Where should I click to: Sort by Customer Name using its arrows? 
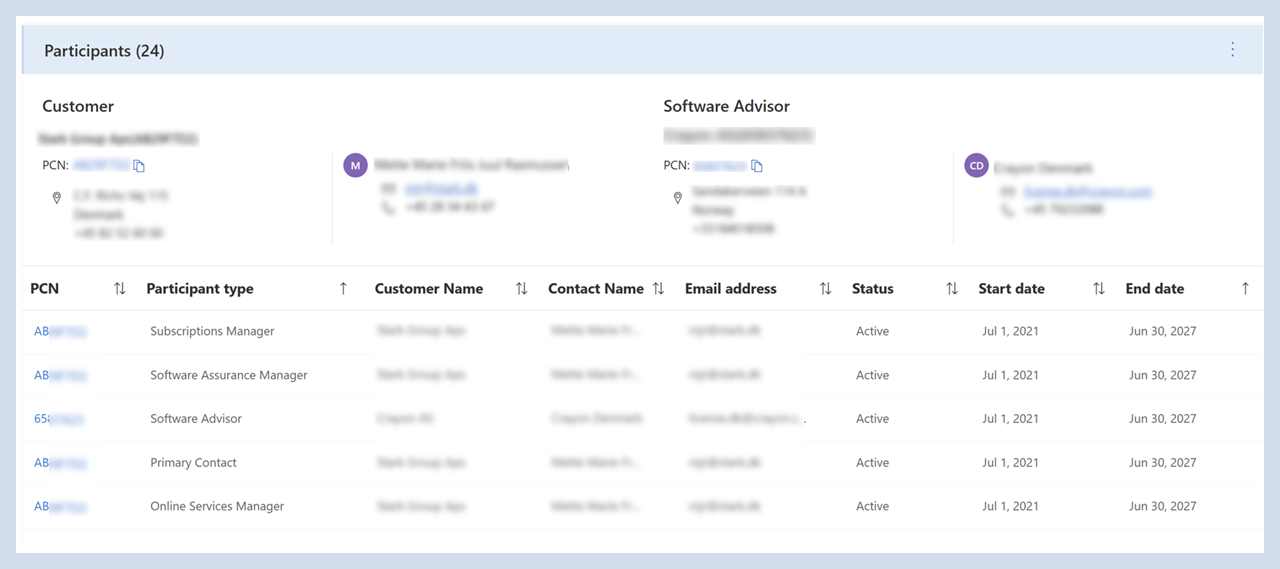click(x=521, y=289)
